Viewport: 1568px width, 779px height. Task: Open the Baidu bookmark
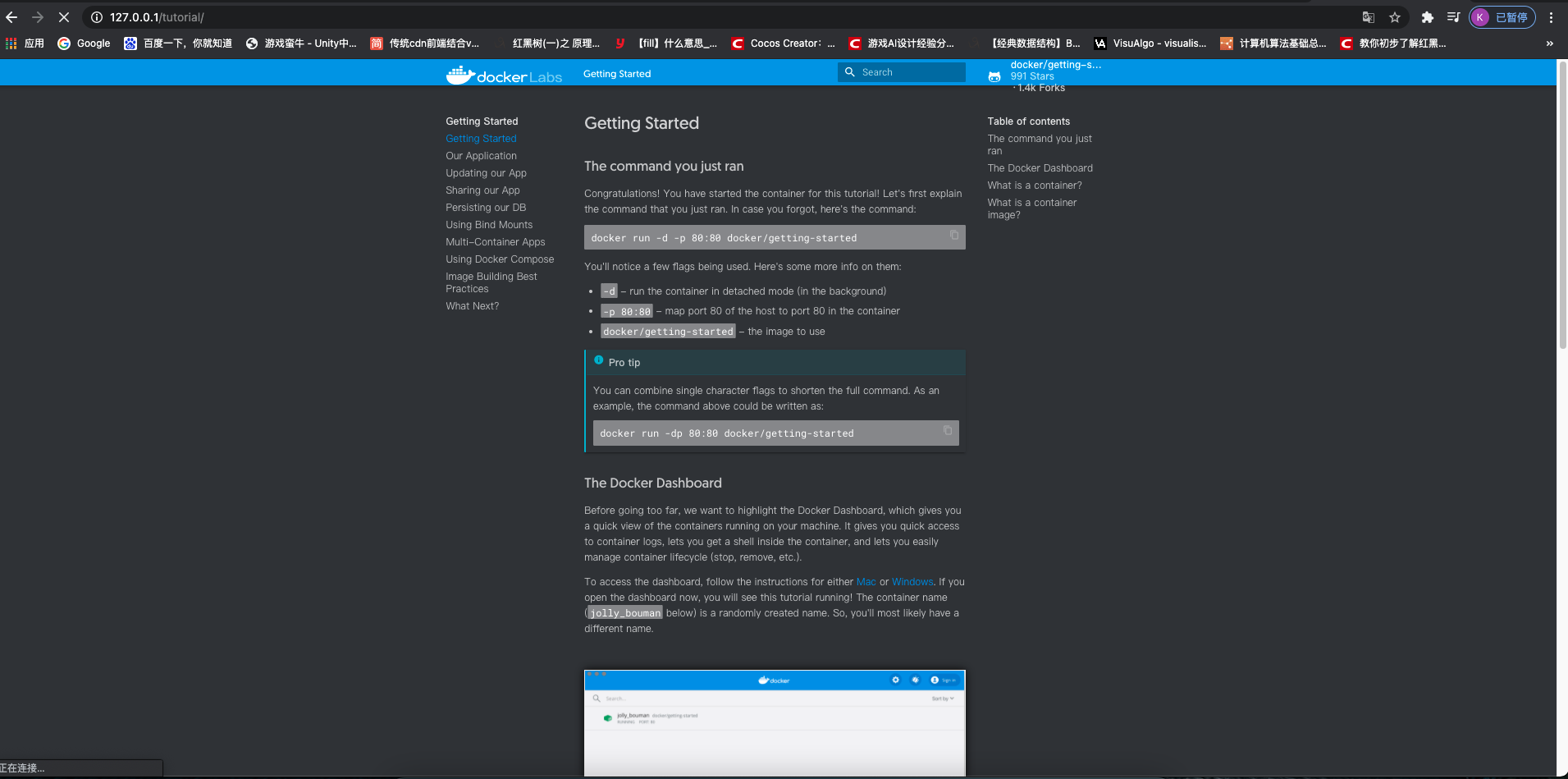[x=178, y=44]
